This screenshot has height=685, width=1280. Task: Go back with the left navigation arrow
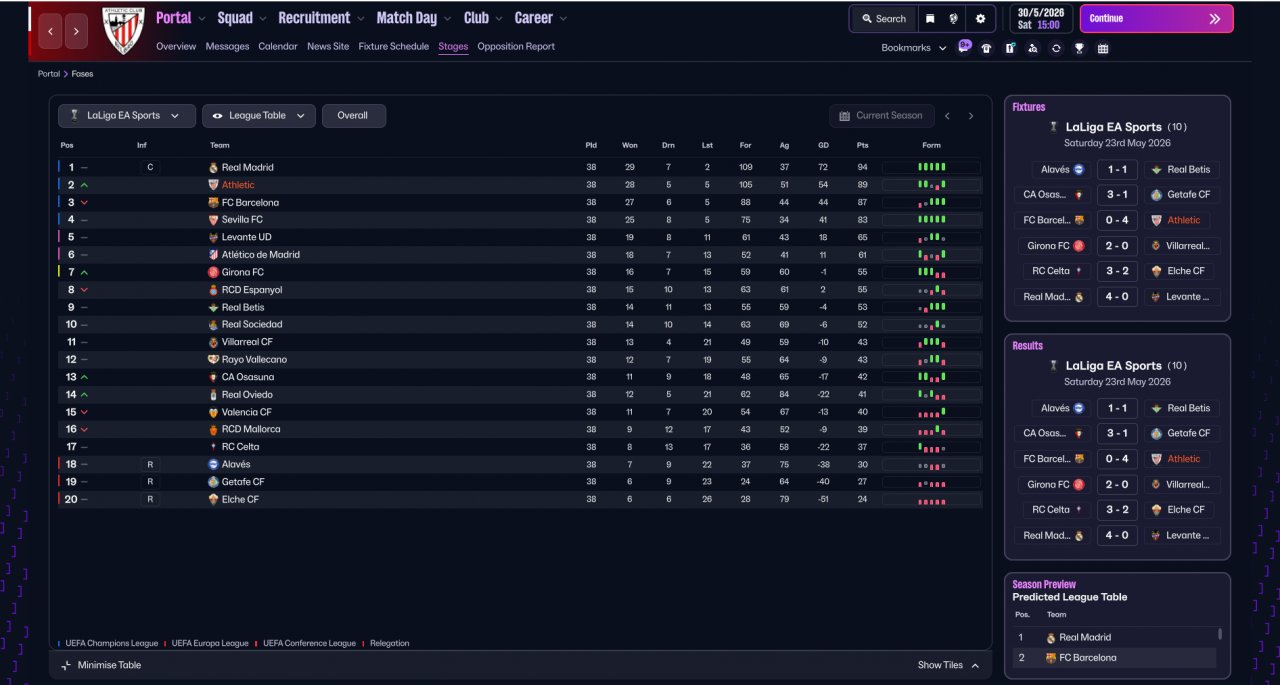[50, 31]
